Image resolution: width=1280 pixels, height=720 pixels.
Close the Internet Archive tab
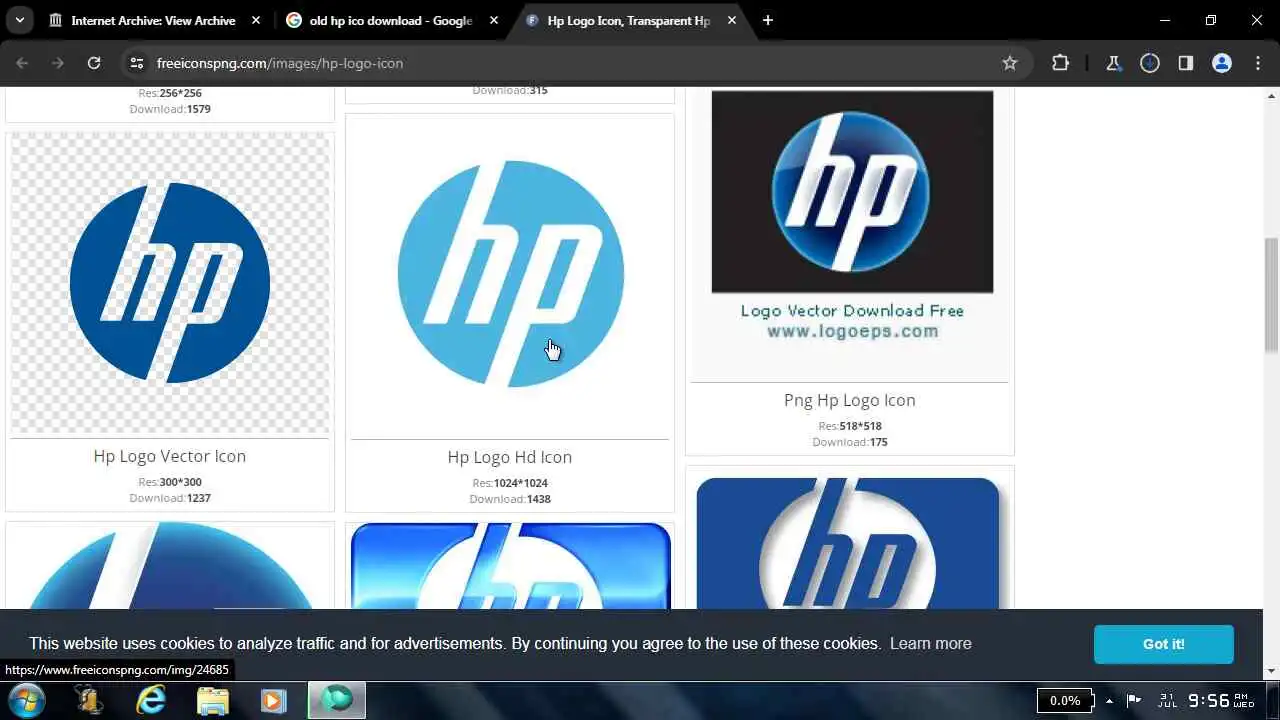point(256,20)
